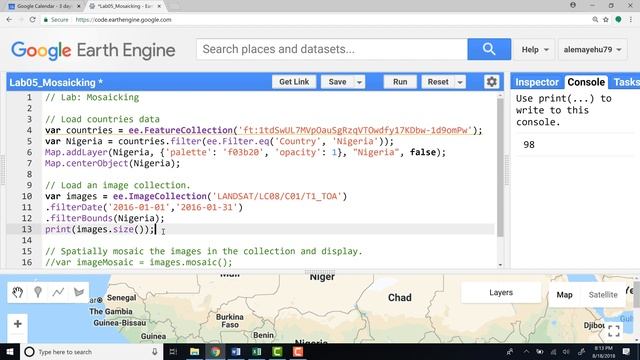
Task: Close the Lab05_Mosaicking browser tab
Action: (x=159, y=6)
